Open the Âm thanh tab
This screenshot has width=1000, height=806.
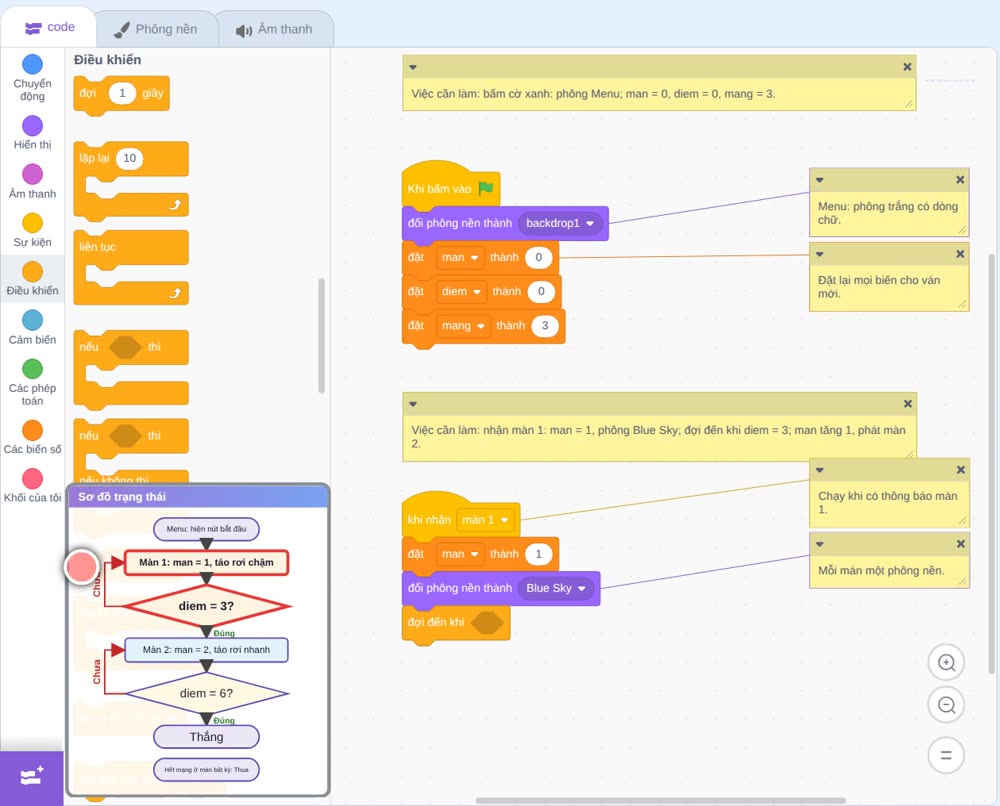(x=274, y=29)
